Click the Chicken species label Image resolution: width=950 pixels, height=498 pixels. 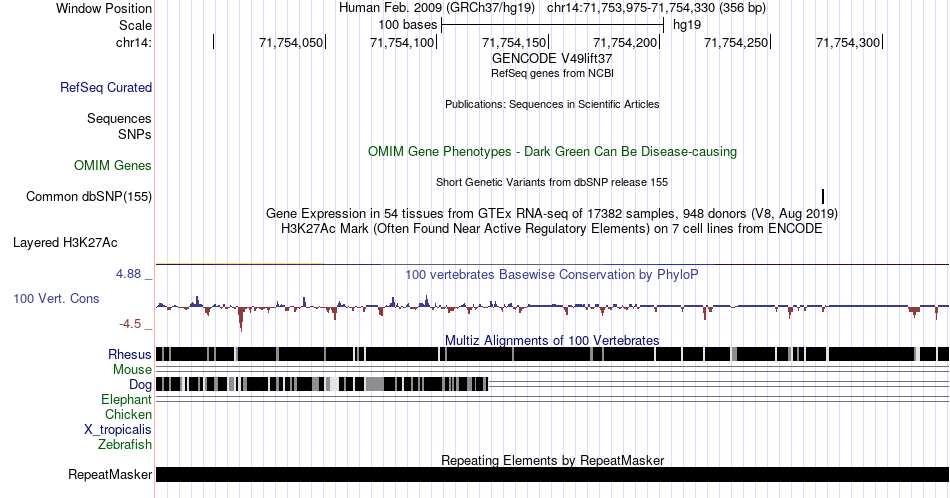pyautogui.click(x=128, y=414)
